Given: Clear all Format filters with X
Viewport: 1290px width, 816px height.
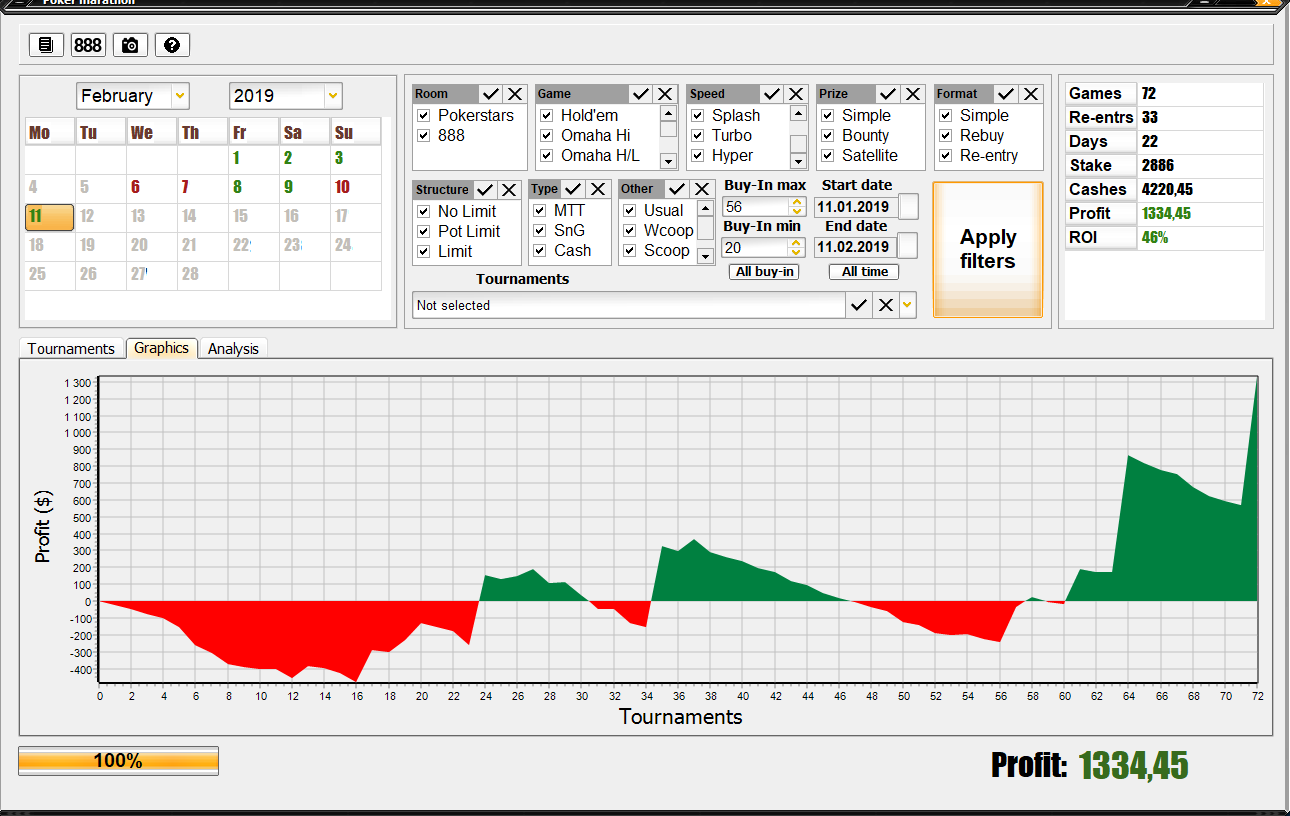Looking at the screenshot, I should pos(1031,94).
